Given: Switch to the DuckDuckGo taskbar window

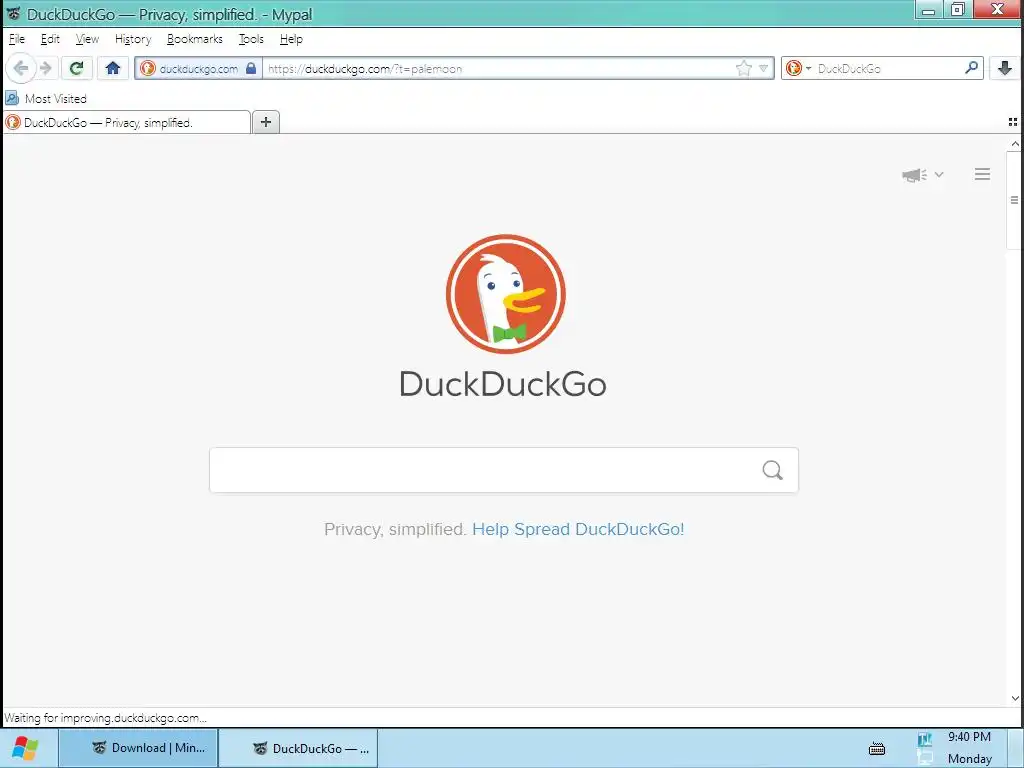Looking at the screenshot, I should 298,748.
